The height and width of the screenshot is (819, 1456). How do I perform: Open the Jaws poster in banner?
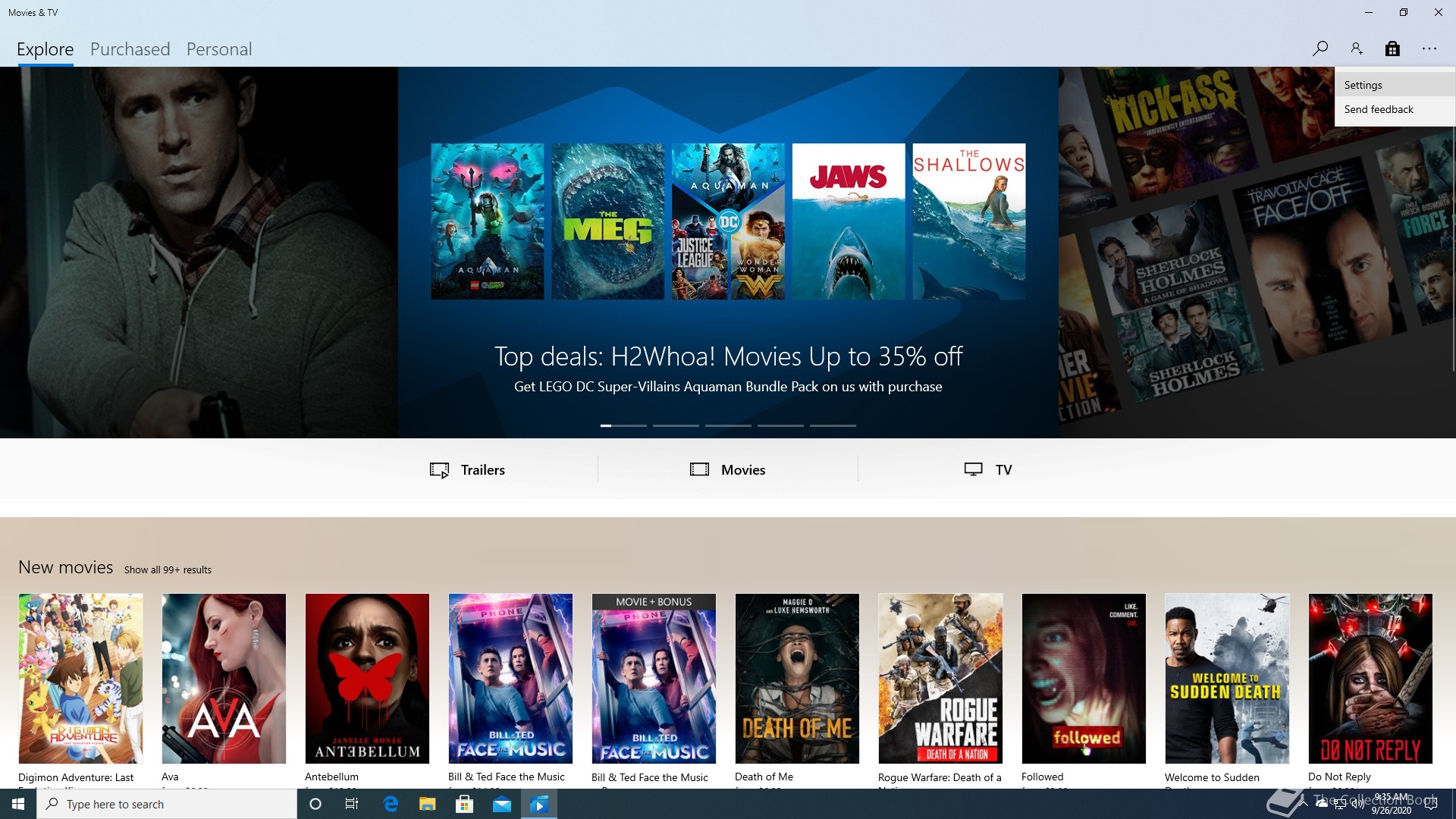click(x=849, y=221)
